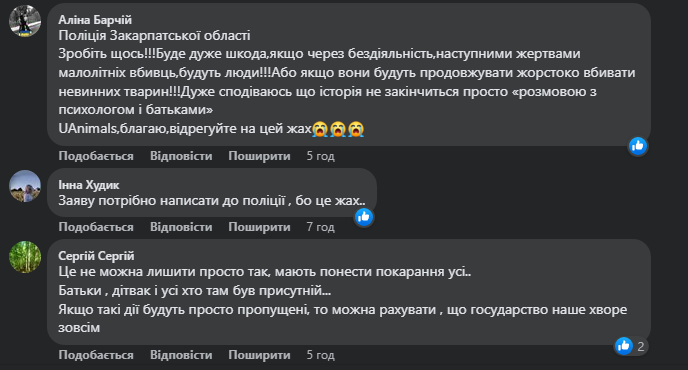The image size is (688, 370).
Task: Open Сергій Сергій profile name link
Action: (x=96, y=255)
